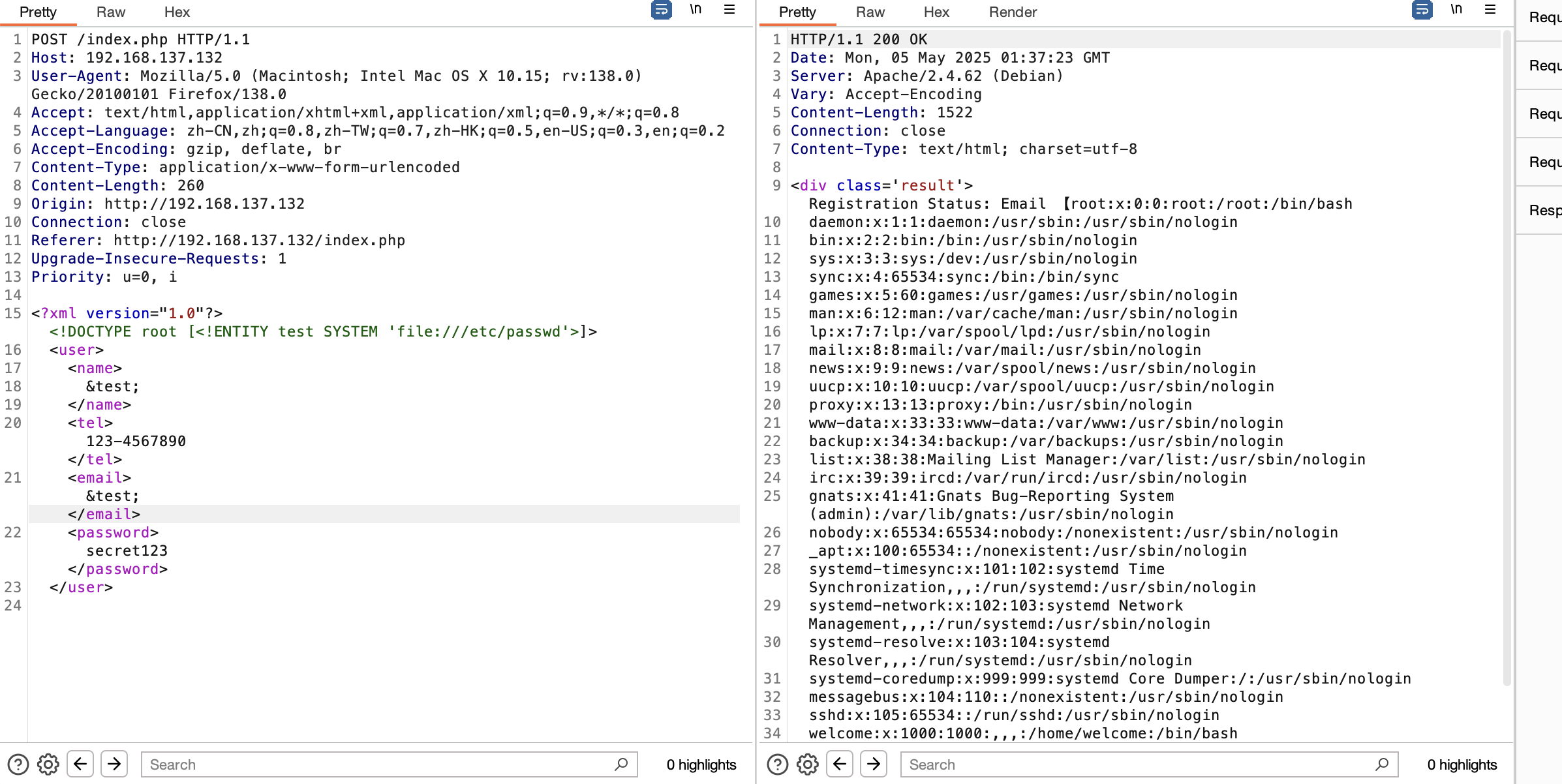Screen dimensions: 1562x784
Task: Click the www-data passwd entry line
Action: point(1046,423)
